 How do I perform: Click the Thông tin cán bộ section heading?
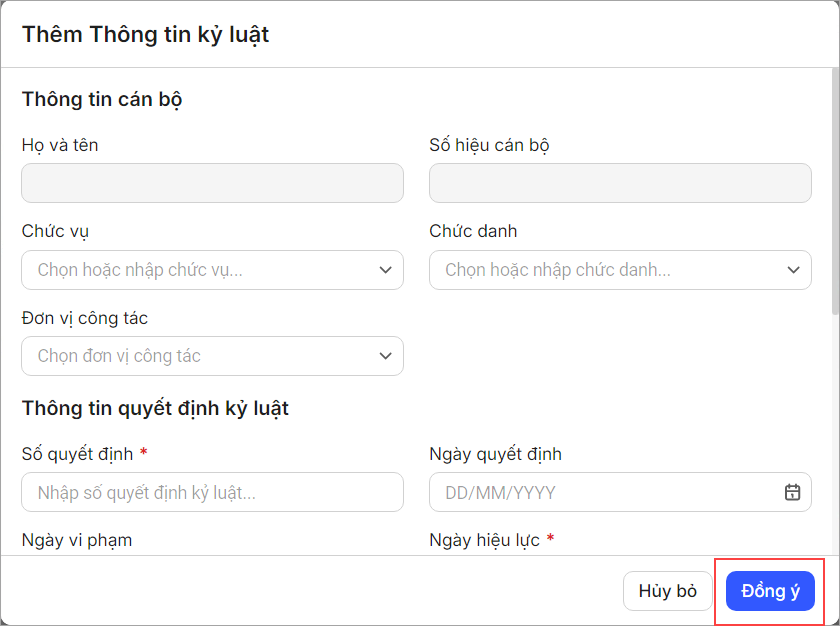102,99
